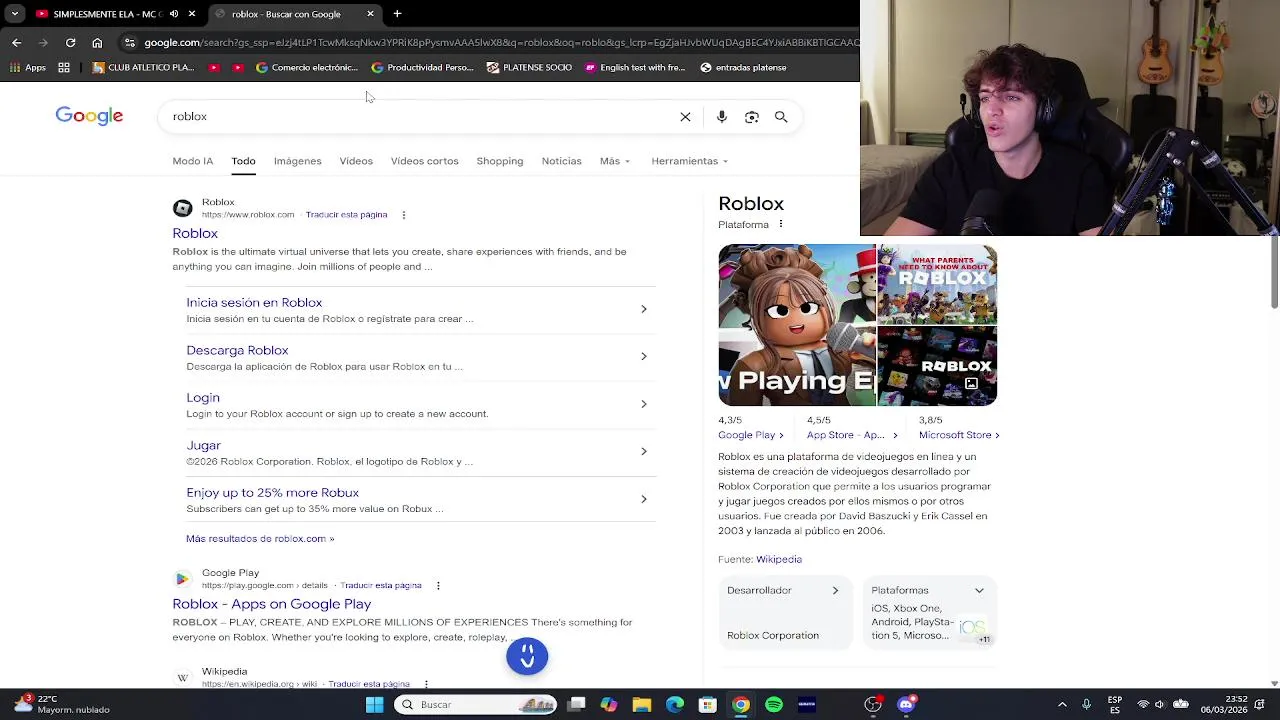Open the Modo IA tab
The height and width of the screenshot is (720, 1280).
[x=193, y=161]
